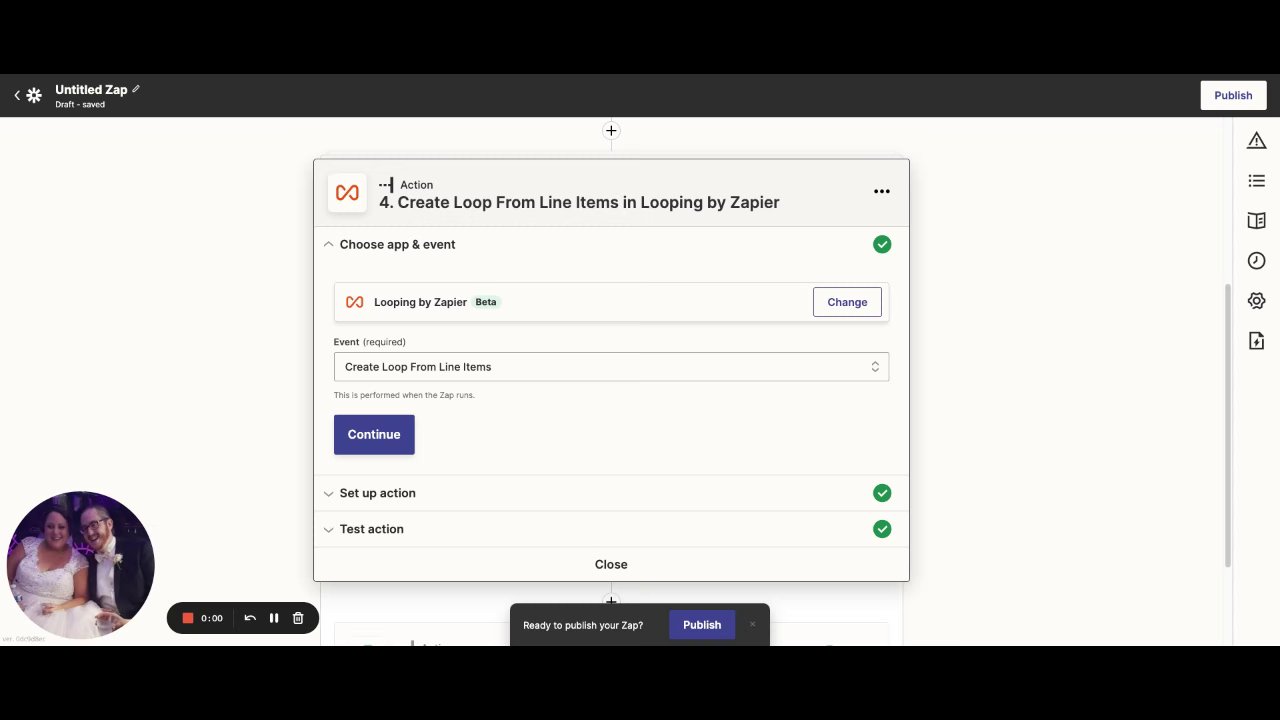Delete the recording with trash icon
Image resolution: width=1280 pixels, height=720 pixels.
298,618
